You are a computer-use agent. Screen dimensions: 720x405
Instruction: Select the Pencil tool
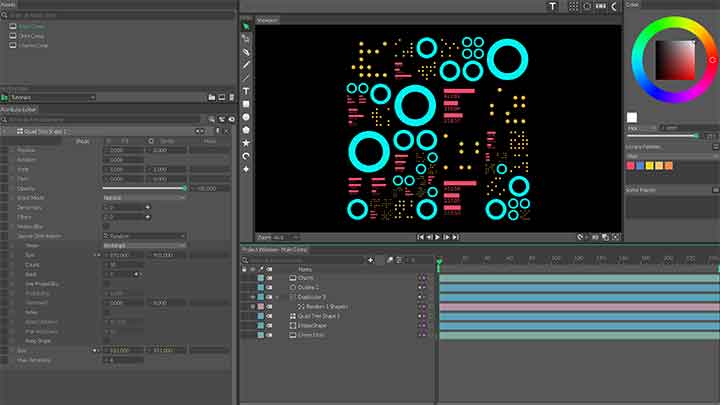(x=246, y=65)
